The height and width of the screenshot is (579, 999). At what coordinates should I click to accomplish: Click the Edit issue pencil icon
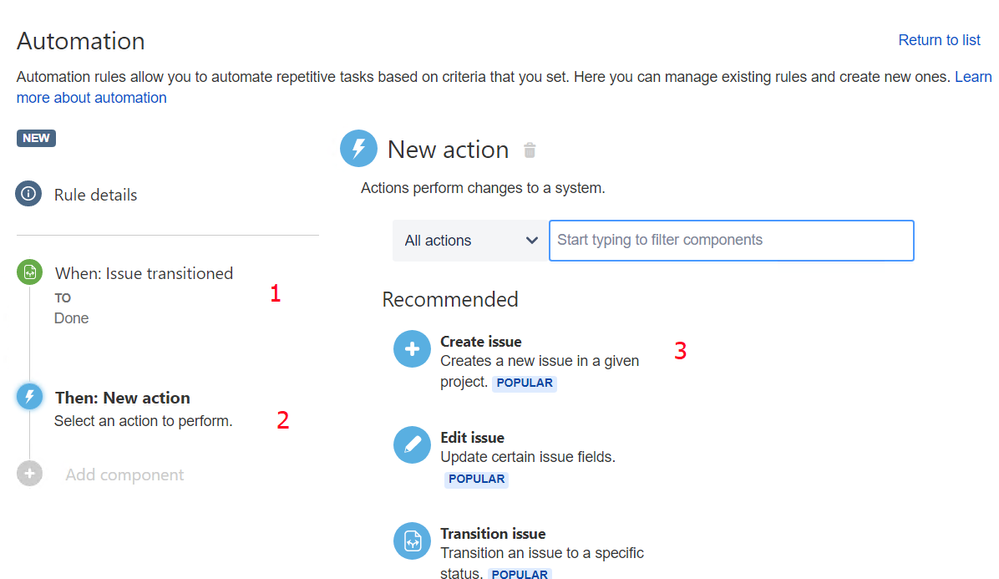coord(412,445)
